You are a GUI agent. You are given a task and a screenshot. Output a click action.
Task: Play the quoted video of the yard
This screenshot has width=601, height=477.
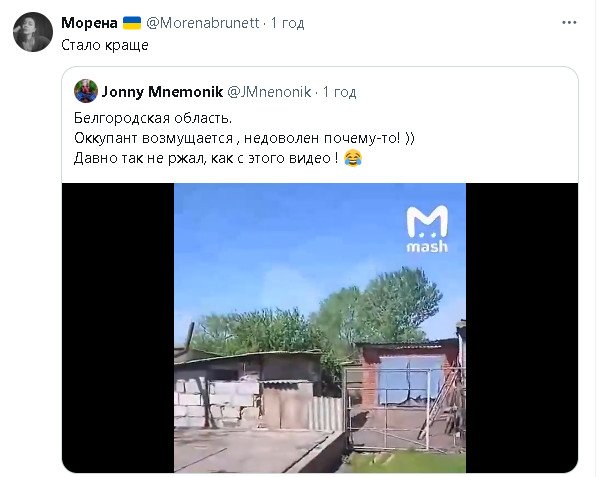tap(320, 328)
